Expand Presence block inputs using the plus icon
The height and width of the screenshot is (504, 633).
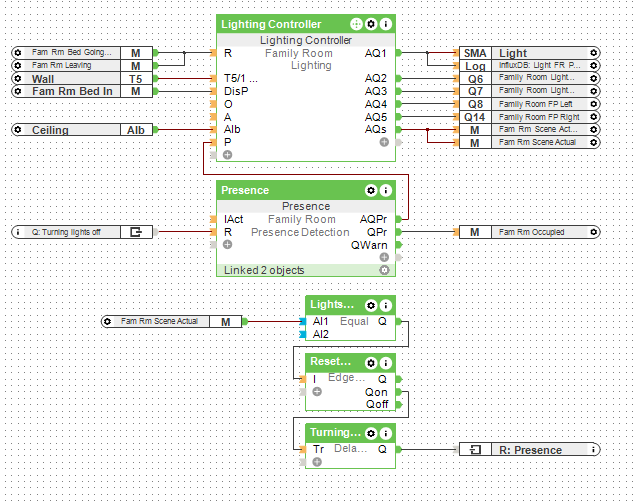coord(227,245)
